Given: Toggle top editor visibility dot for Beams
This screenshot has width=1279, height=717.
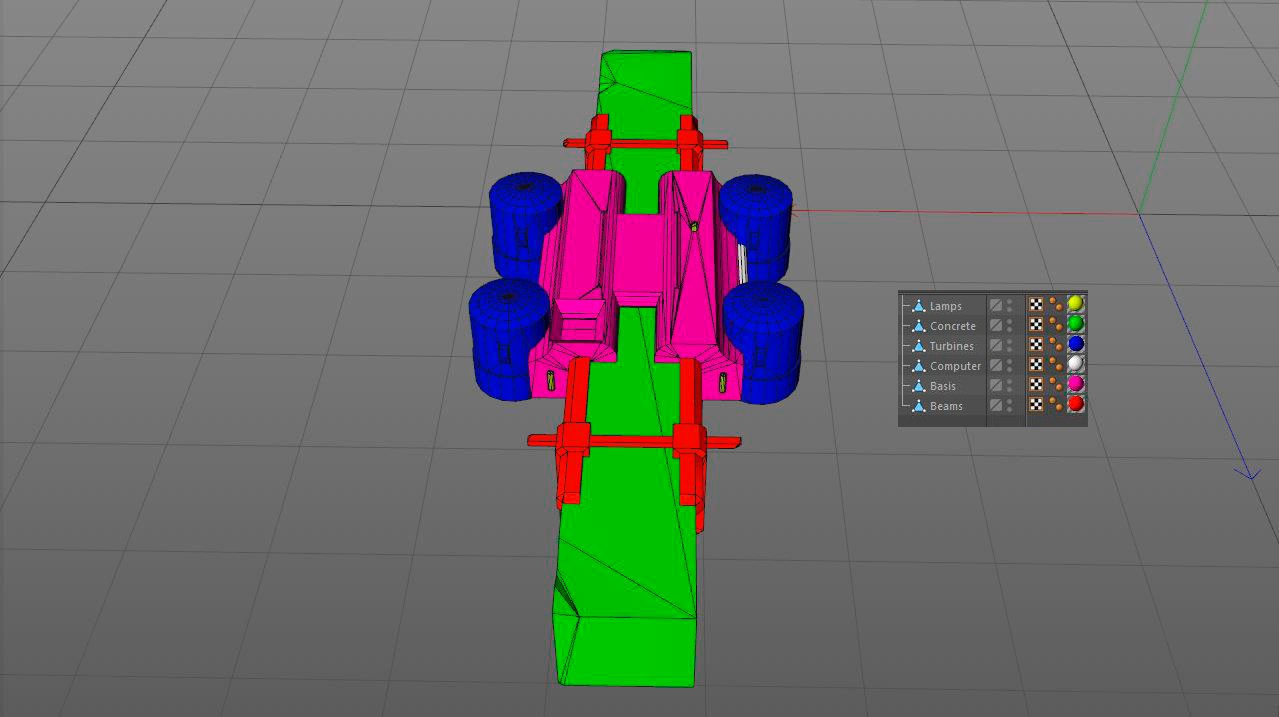Looking at the screenshot, I should [x=1009, y=401].
